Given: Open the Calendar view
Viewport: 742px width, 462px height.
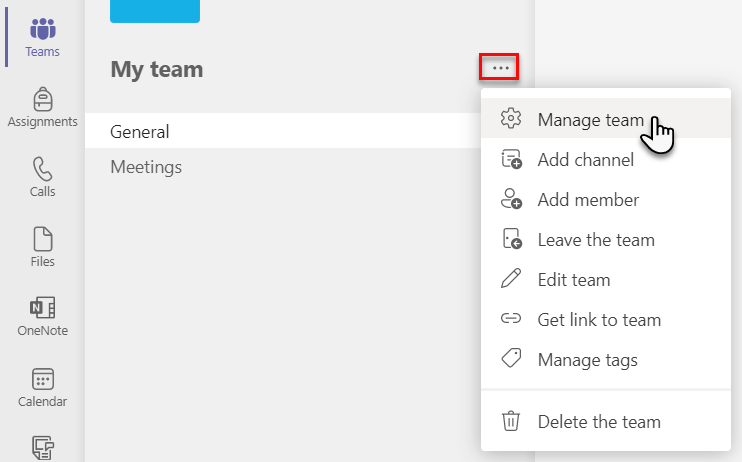Looking at the screenshot, I should pyautogui.click(x=43, y=387).
